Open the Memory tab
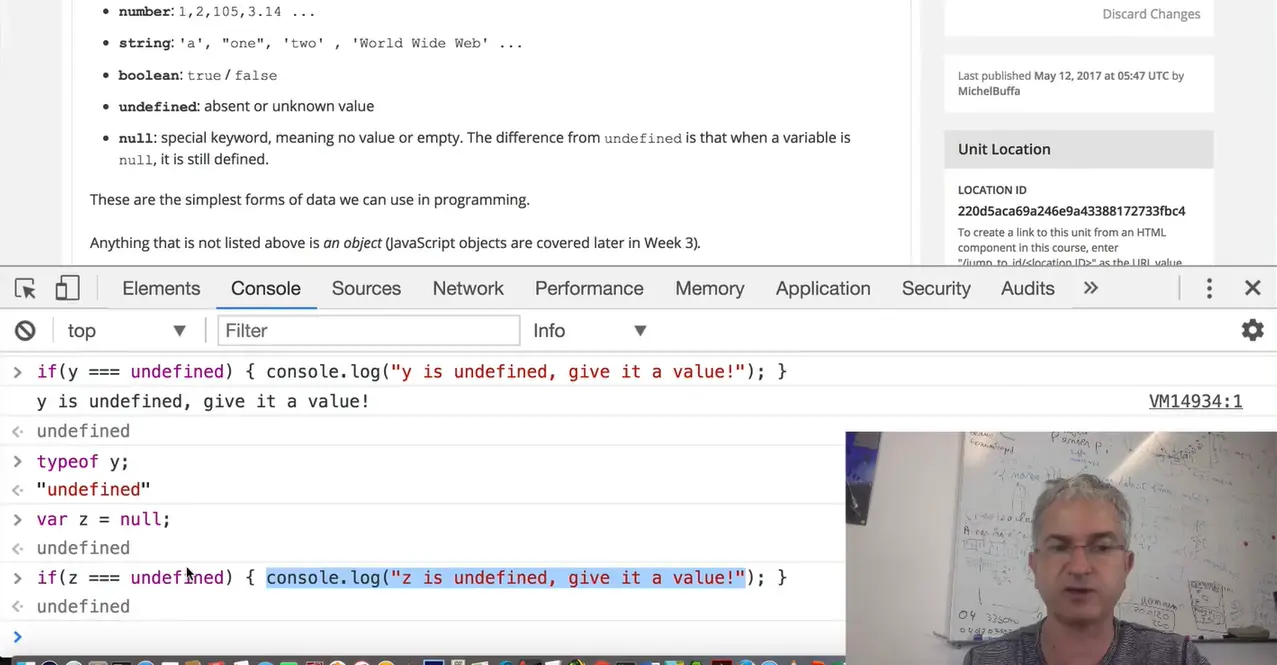Screen dimensions: 1277x665 (x=709, y=288)
